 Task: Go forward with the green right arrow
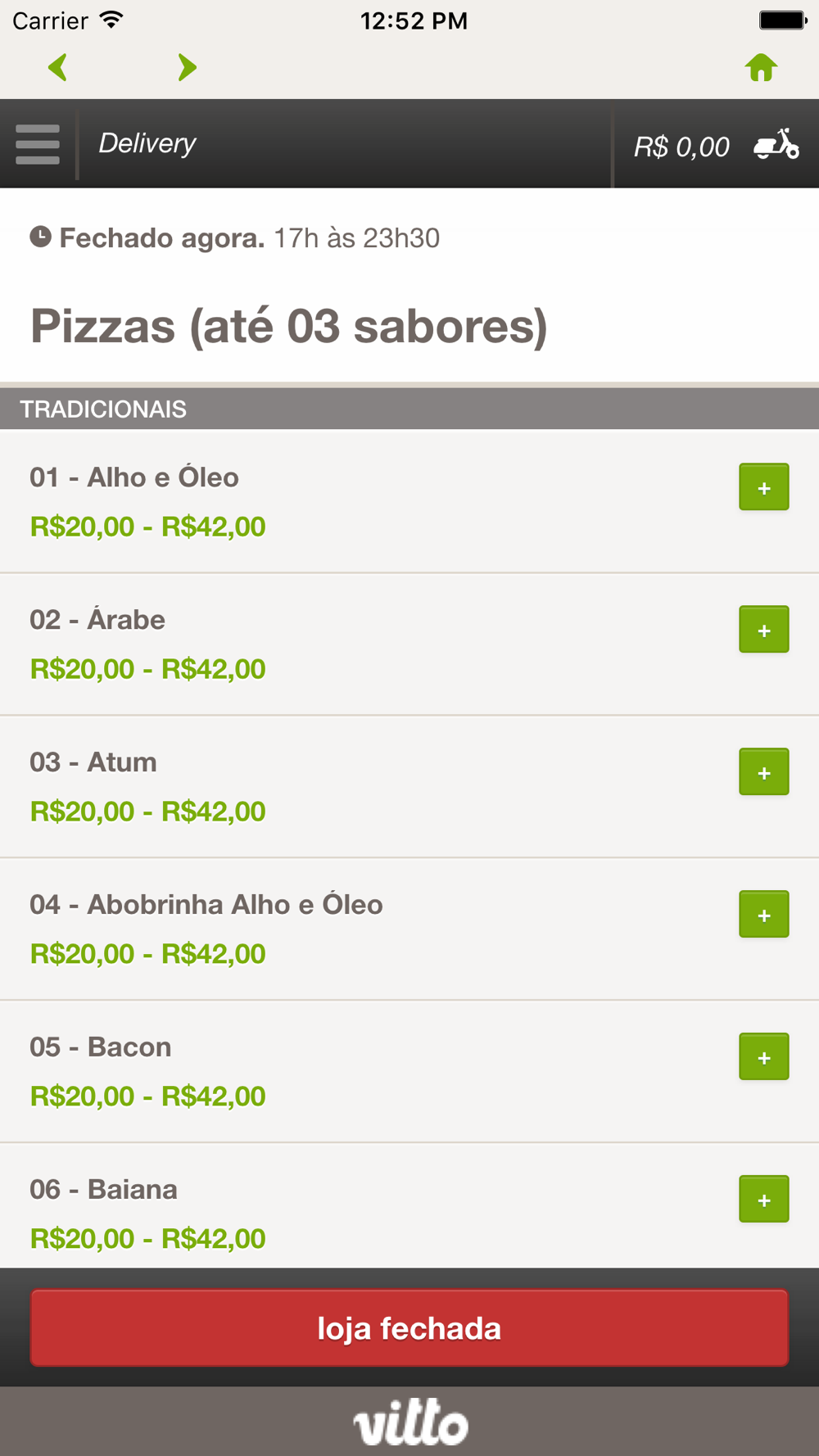(188, 67)
